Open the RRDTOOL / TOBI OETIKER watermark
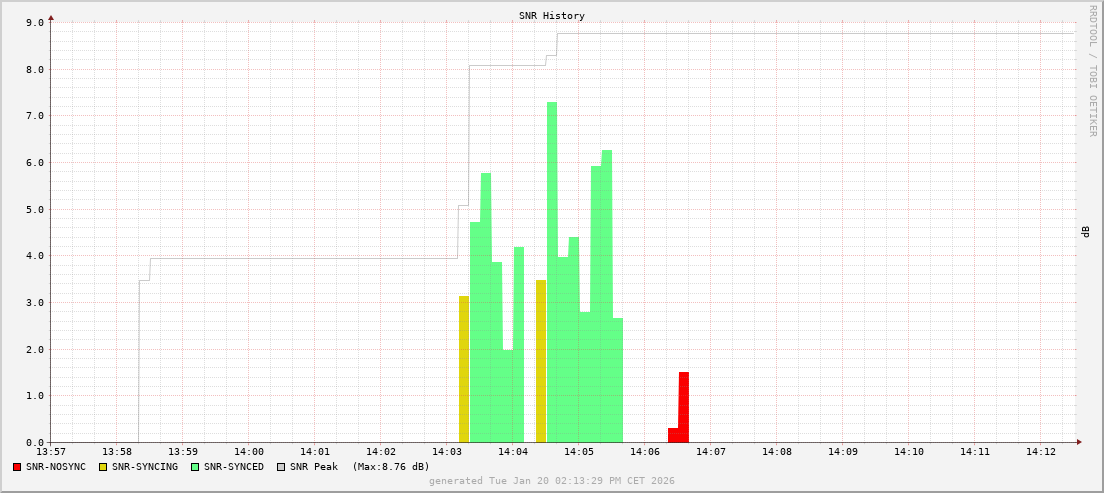This screenshot has width=1104, height=493. point(1092,70)
